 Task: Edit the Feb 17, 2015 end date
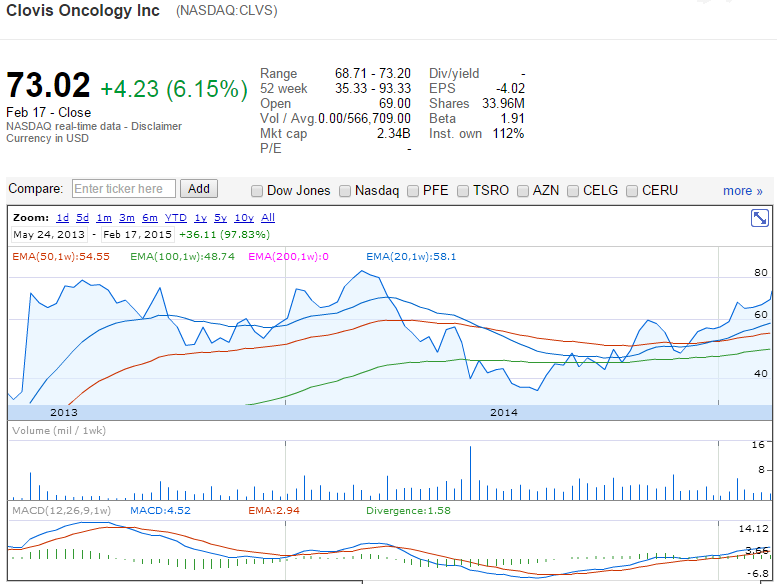[137, 235]
